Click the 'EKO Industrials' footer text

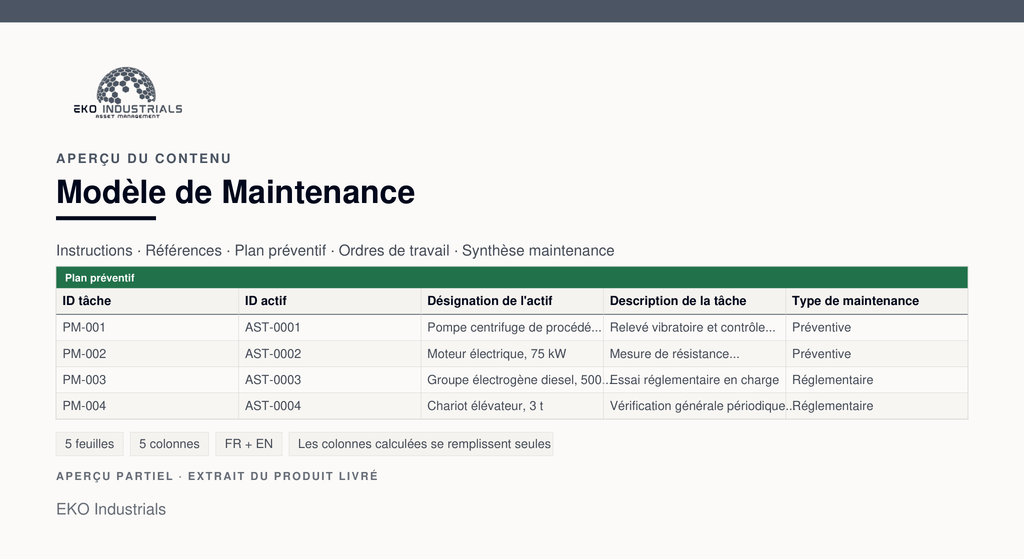point(111,509)
